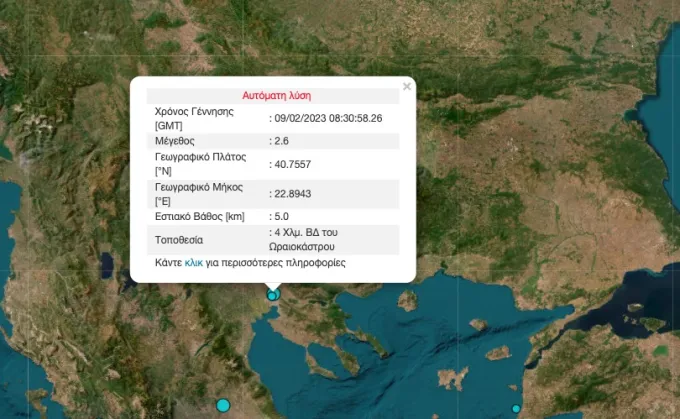This screenshot has width=680, height=419.
Task: Click the 'Μέγεθος' row label
Action: (175, 141)
